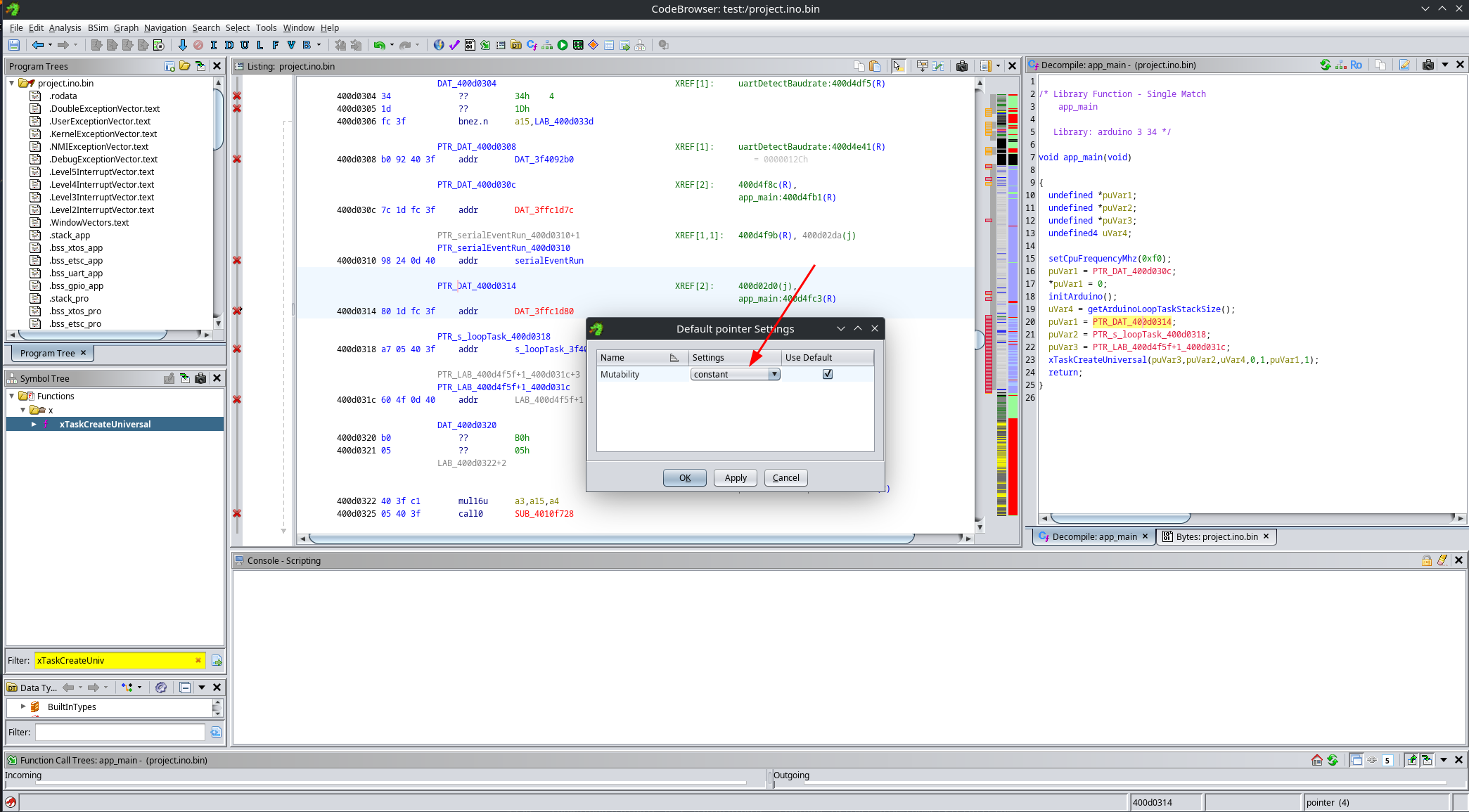Expand the xTaskCreateUniversal tree node

click(x=34, y=424)
